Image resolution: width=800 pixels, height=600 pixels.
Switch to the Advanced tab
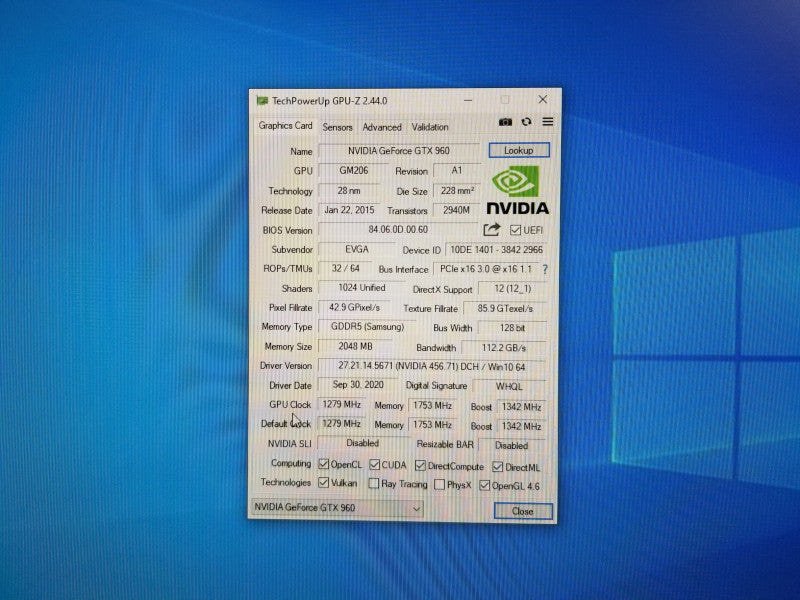click(382, 127)
